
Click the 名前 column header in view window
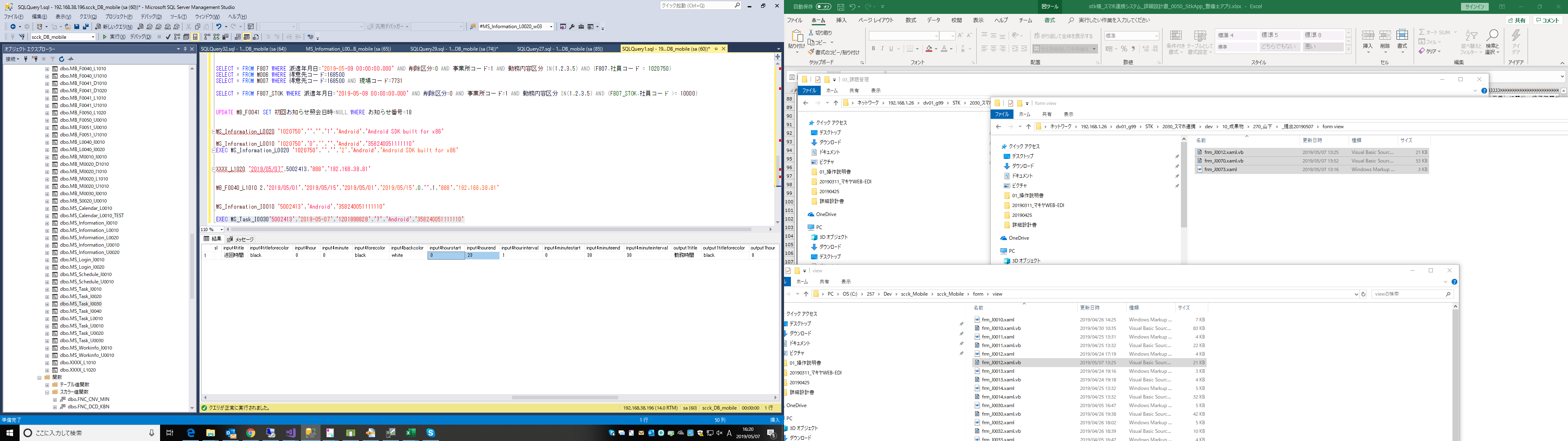pyautogui.click(x=978, y=307)
